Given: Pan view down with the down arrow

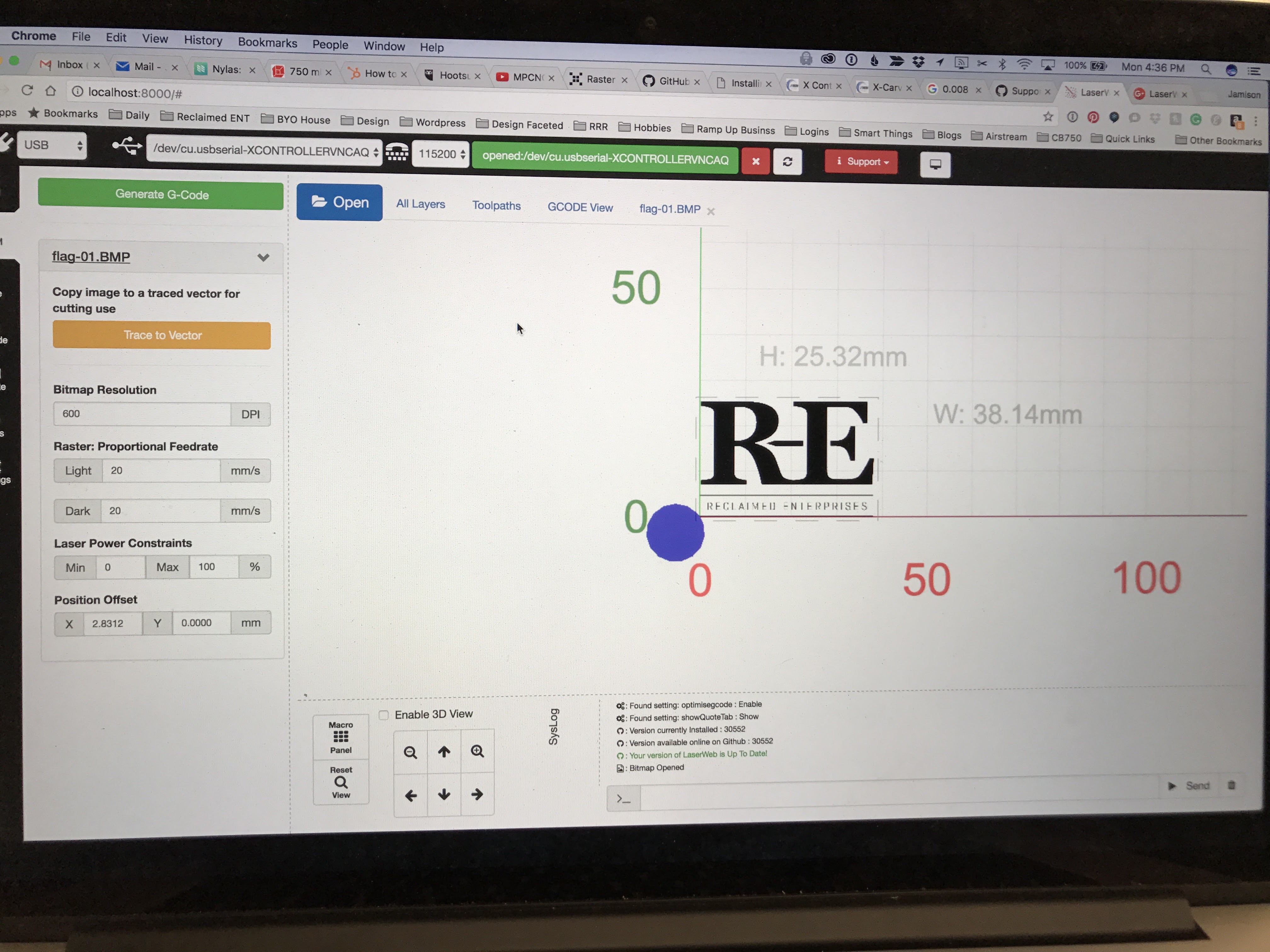Looking at the screenshot, I should (x=444, y=795).
